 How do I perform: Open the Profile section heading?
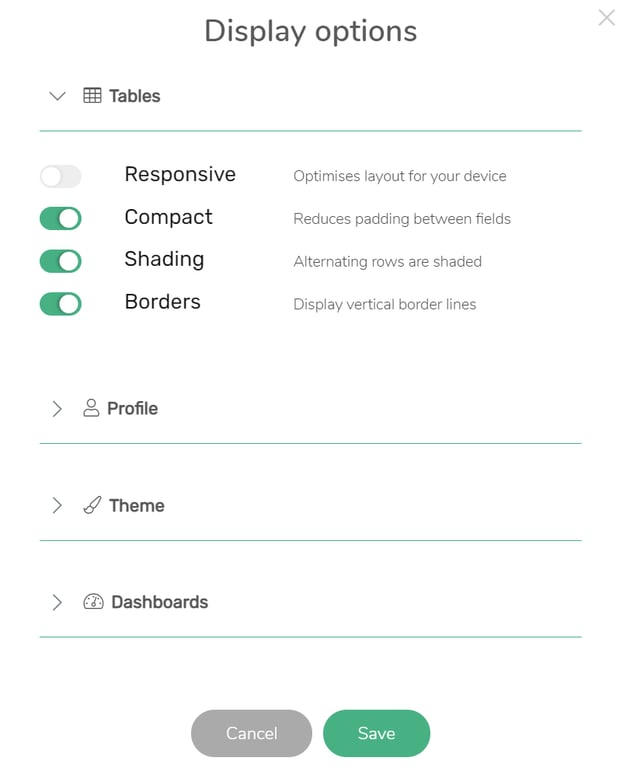133,408
